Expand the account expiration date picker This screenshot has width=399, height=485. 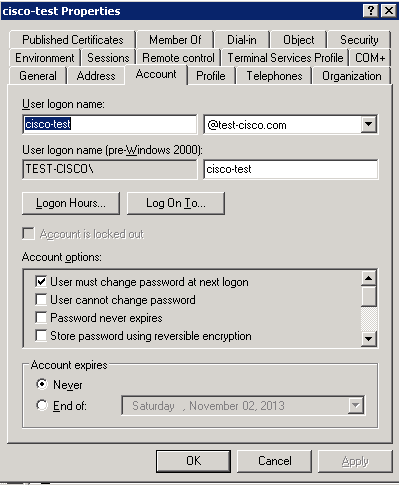click(x=356, y=405)
